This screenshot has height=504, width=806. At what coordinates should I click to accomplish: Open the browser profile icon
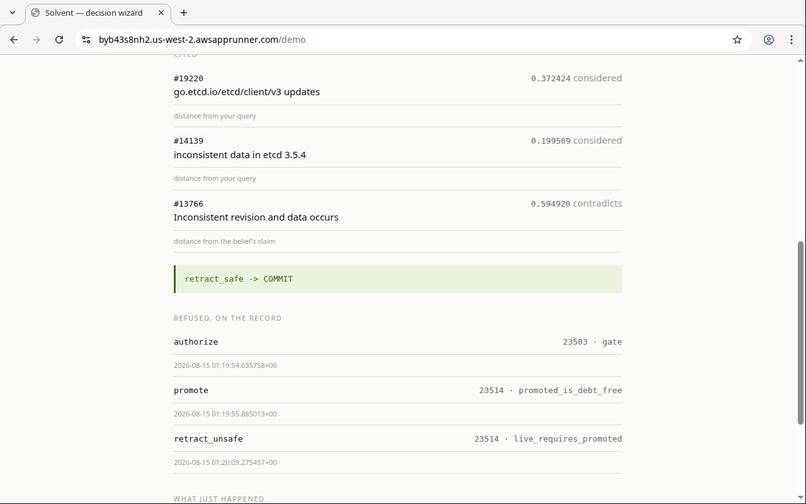click(x=768, y=40)
